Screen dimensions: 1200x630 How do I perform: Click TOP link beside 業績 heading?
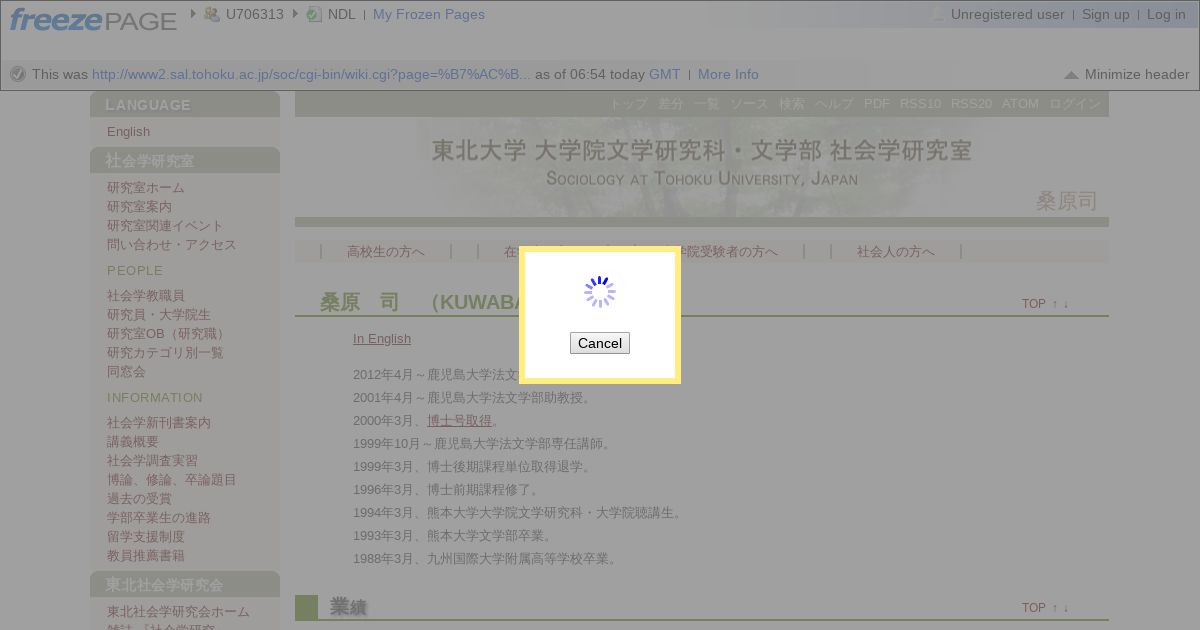(x=1034, y=608)
